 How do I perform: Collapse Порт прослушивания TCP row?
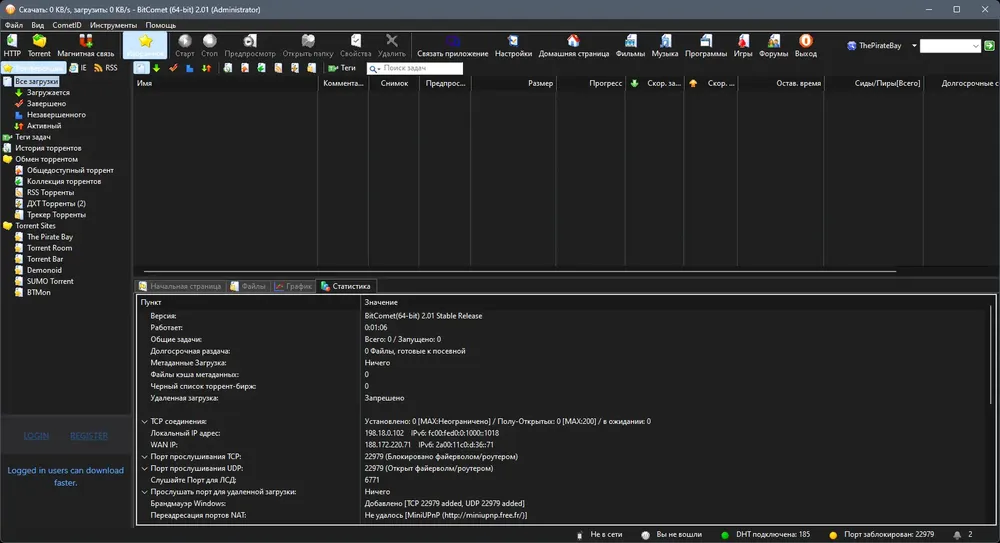pyautogui.click(x=145, y=457)
